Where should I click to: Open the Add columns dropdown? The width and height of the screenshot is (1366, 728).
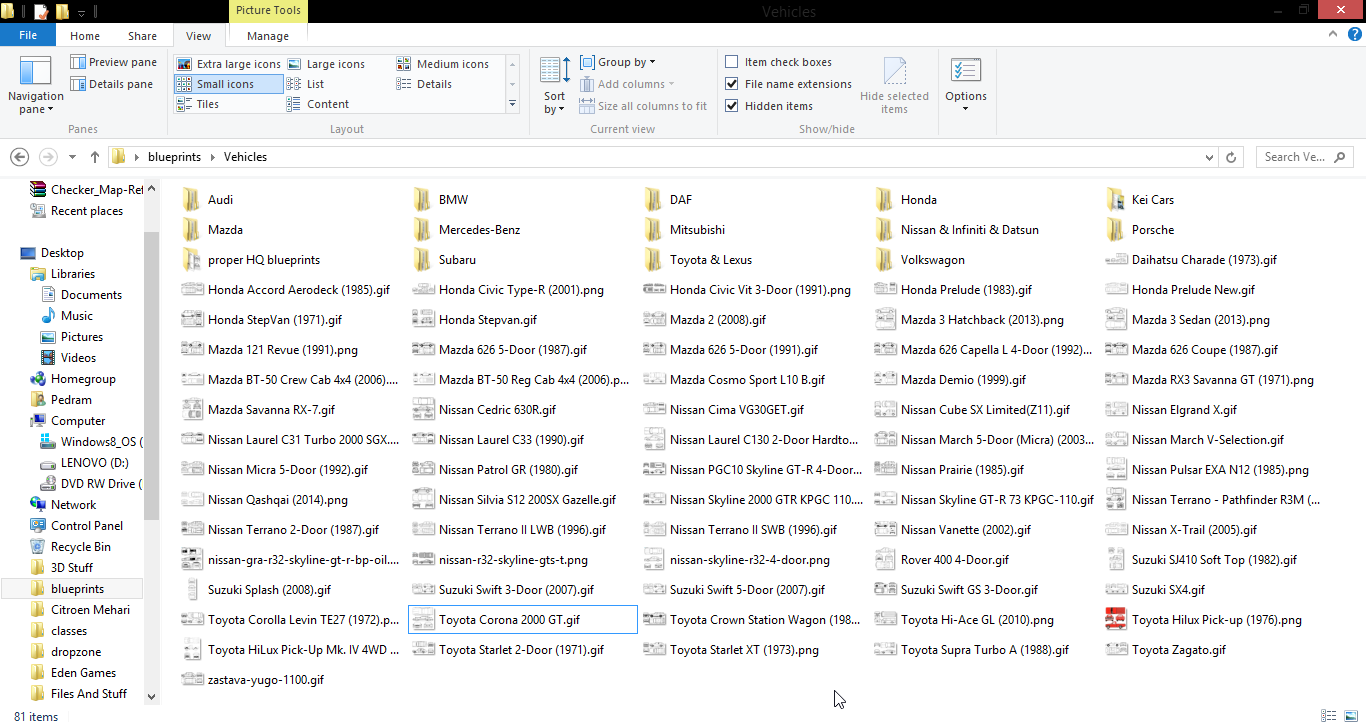tap(628, 84)
